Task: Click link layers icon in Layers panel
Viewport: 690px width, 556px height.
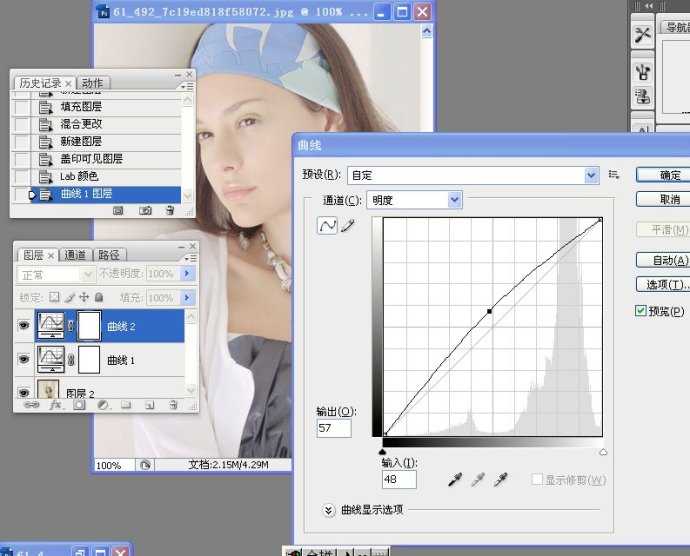Action: 31,405
